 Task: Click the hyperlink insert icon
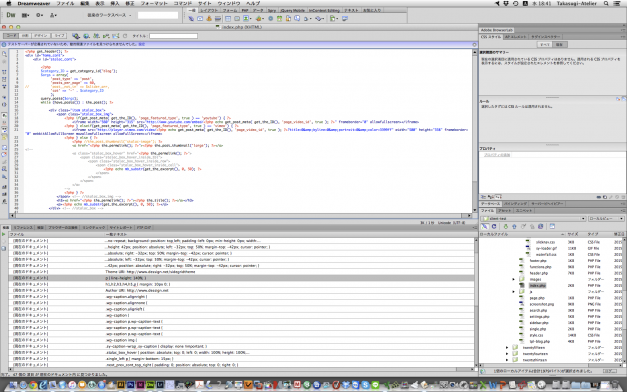[x=191, y=18]
